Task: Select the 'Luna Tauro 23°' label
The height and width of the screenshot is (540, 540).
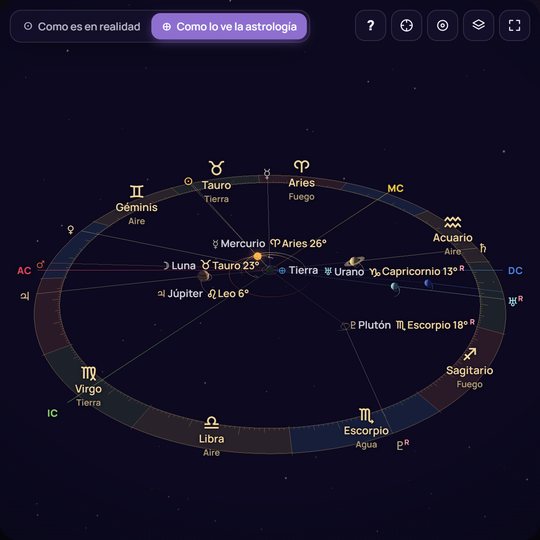Action: tap(211, 266)
